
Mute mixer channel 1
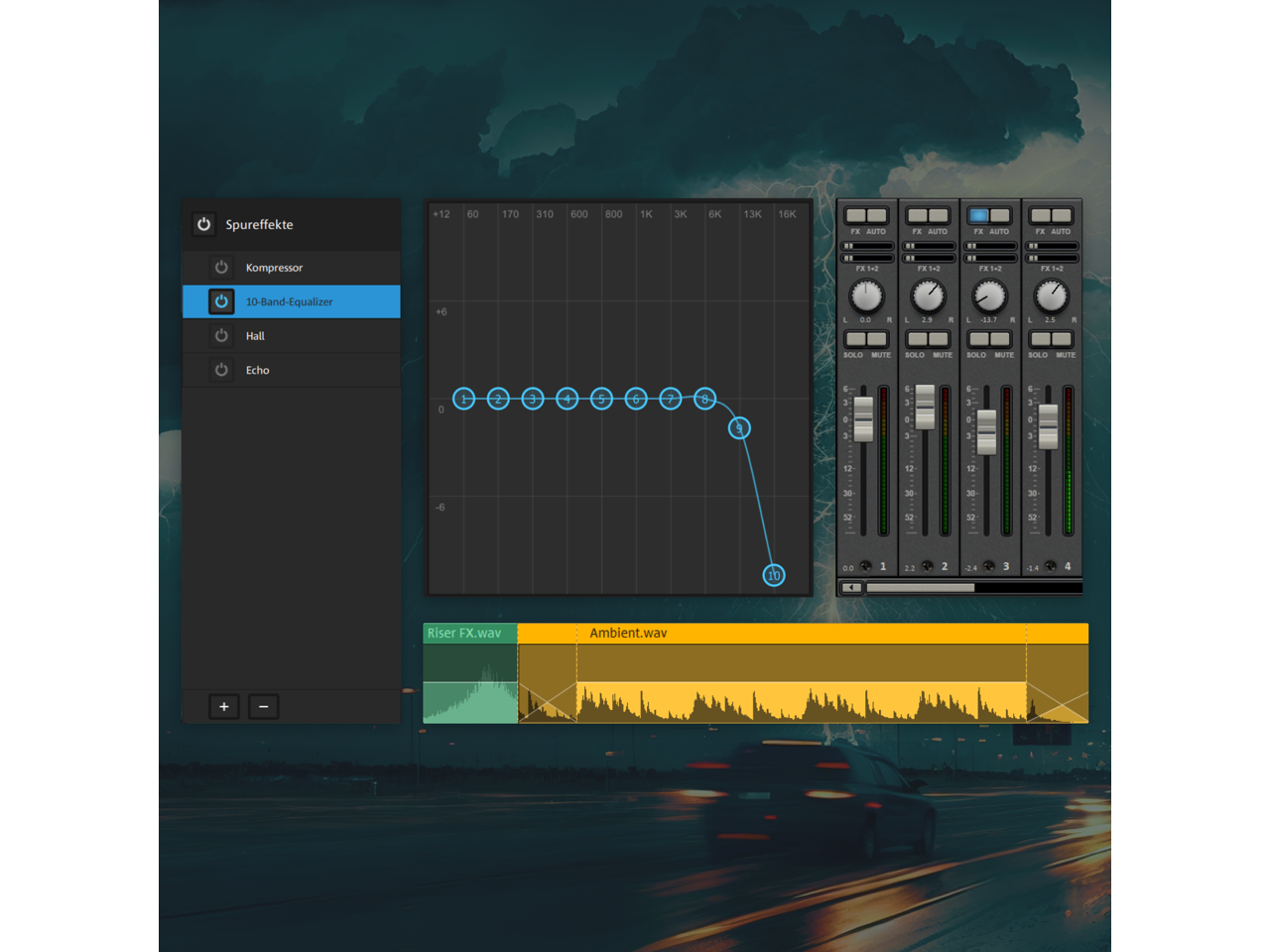pyautogui.click(x=878, y=340)
